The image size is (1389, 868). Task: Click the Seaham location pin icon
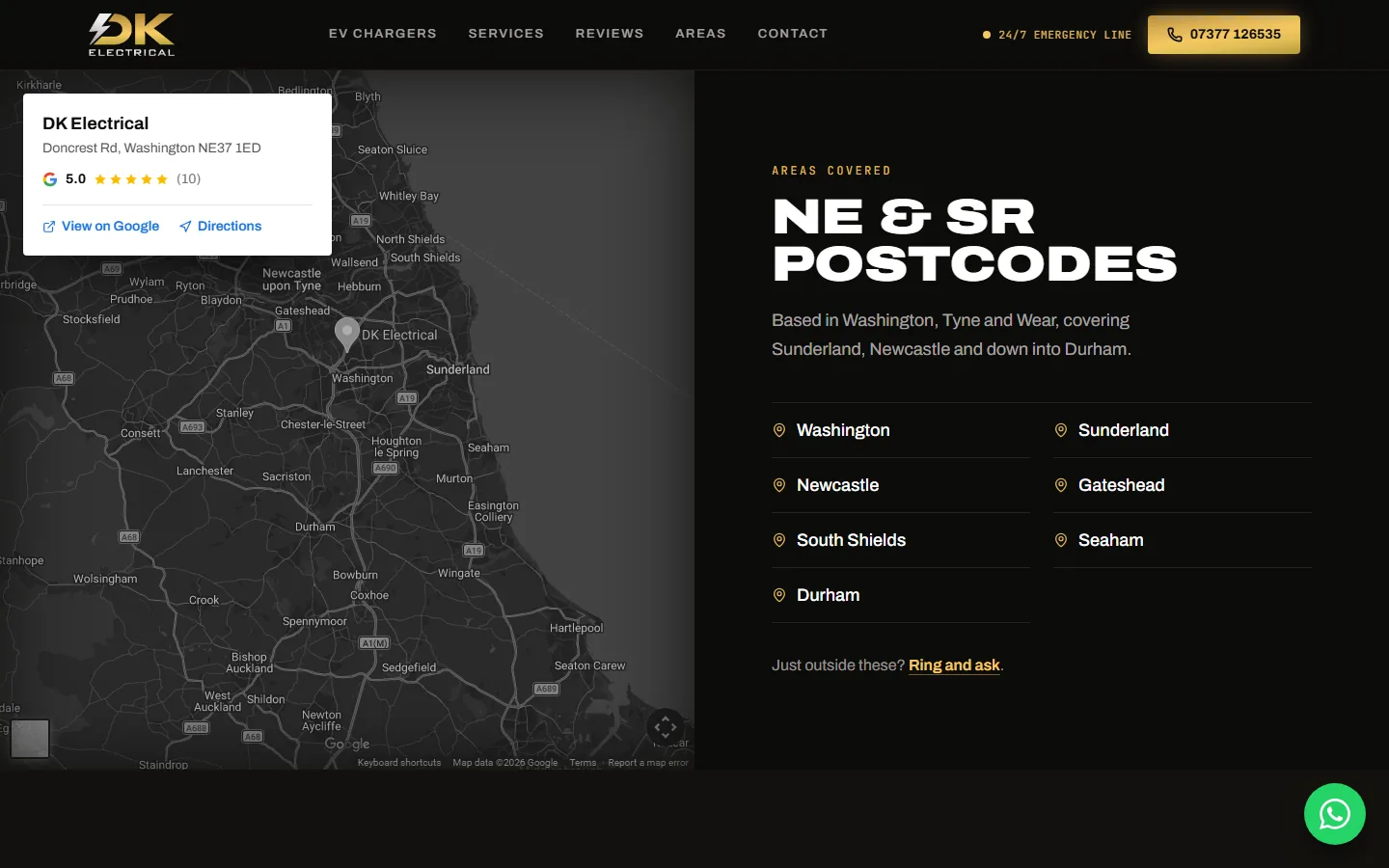1061,540
